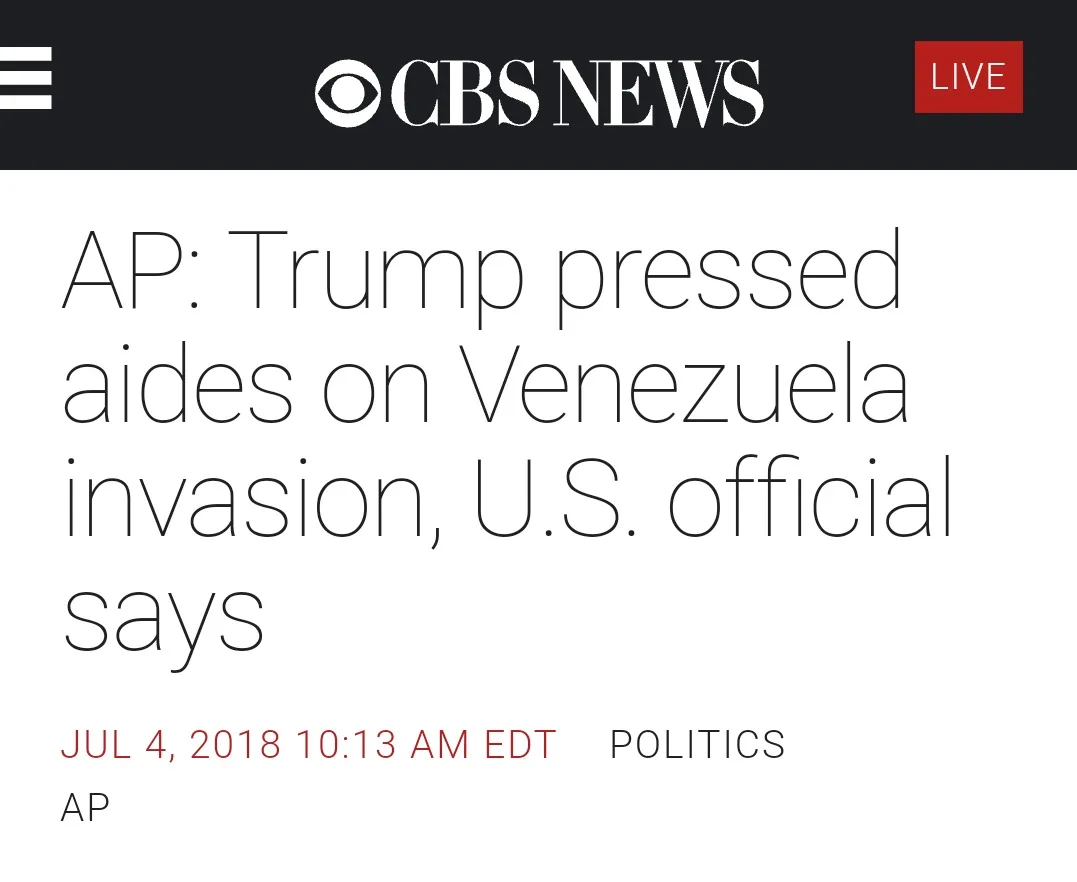Click the AP byline under the date
Screen dimensions: 1077x882
pos(85,807)
